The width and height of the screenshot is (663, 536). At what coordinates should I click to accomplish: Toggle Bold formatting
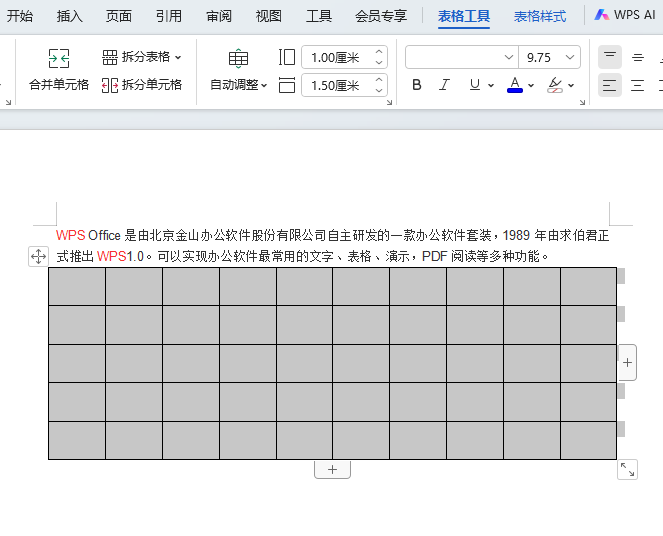click(416, 85)
